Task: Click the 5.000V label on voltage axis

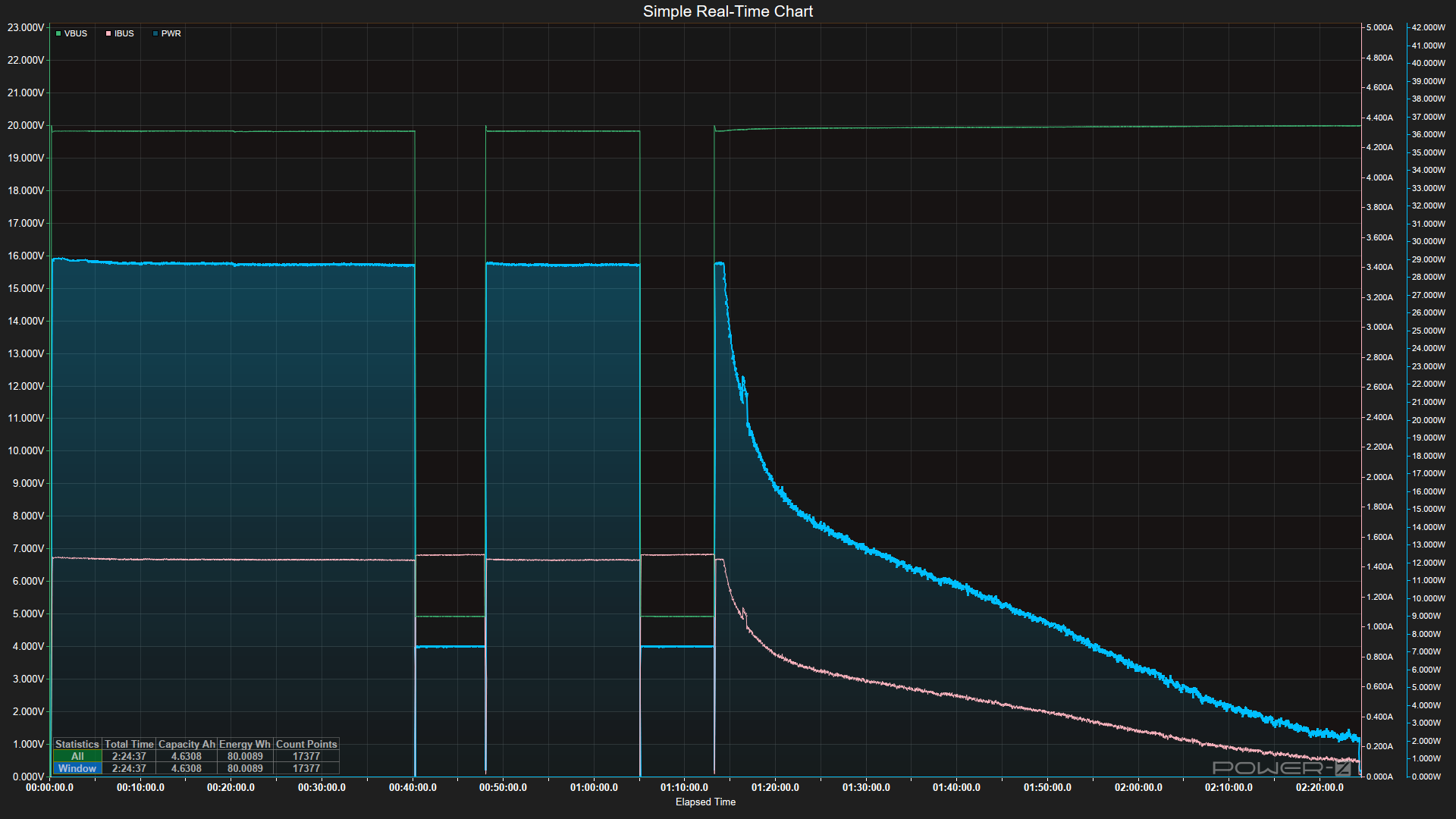Action: click(28, 613)
